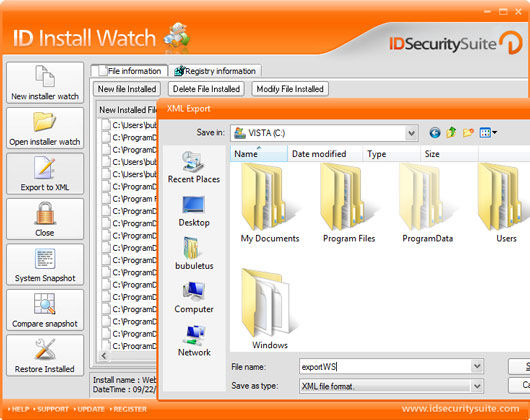Click the Close padlock icon button

tap(45, 219)
